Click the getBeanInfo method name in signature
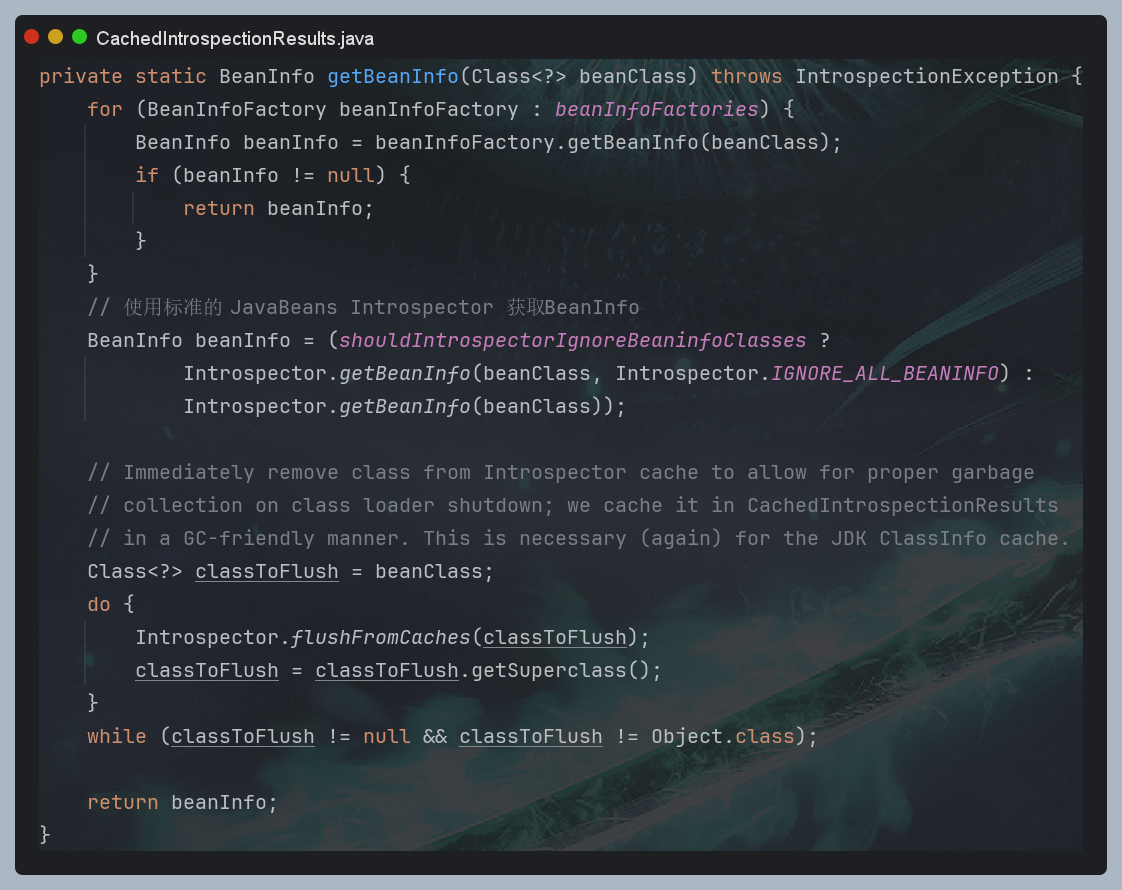The height and width of the screenshot is (890, 1122). pos(393,77)
